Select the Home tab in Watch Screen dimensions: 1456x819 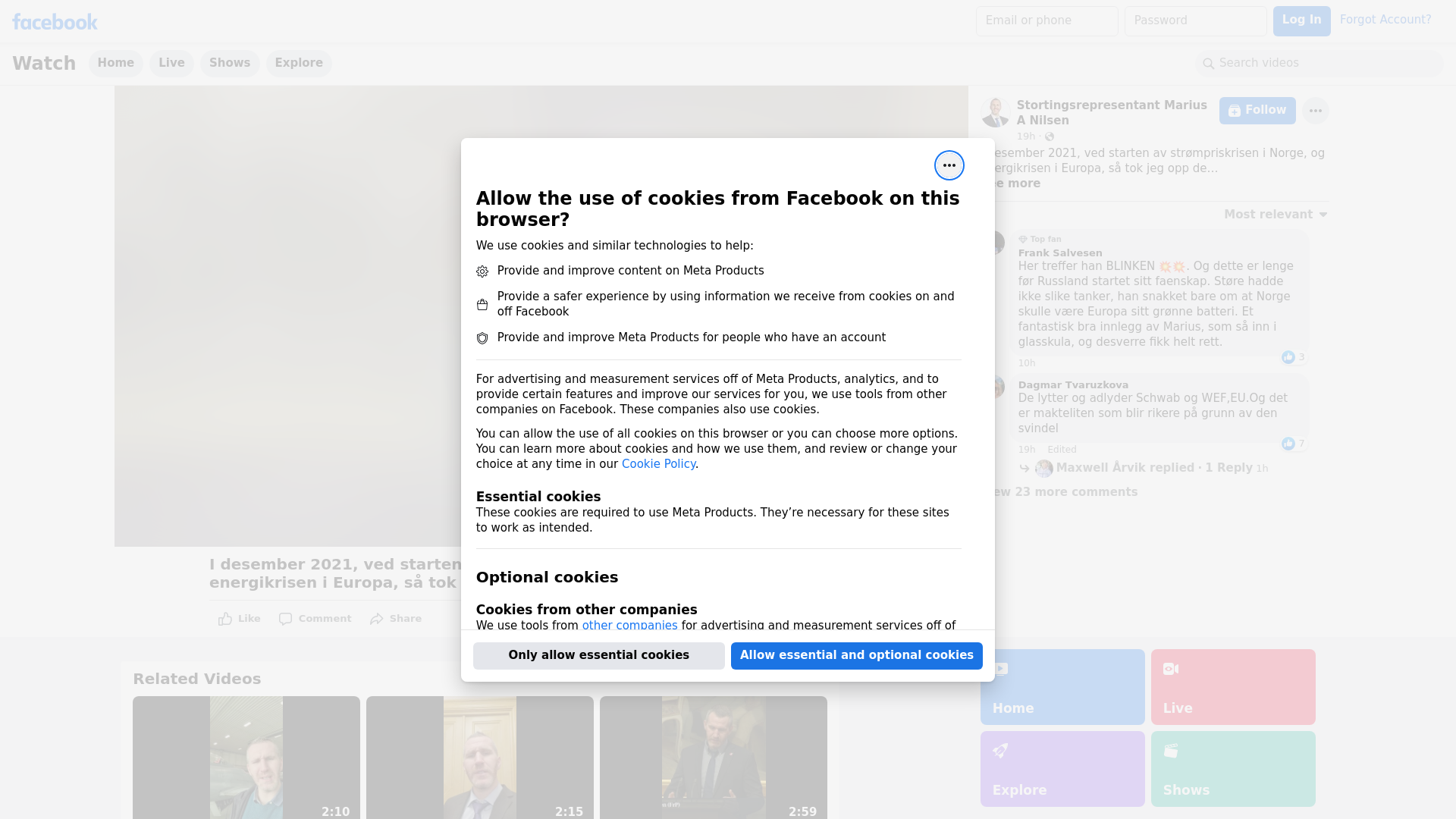click(115, 63)
